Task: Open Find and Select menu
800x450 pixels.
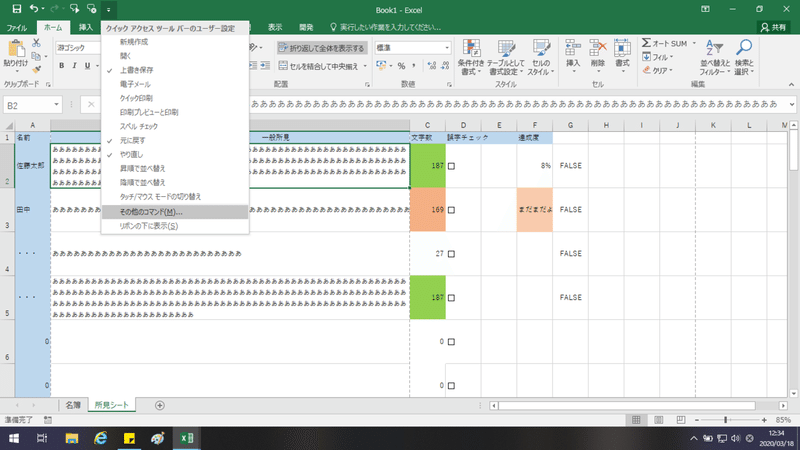Action: click(x=744, y=57)
